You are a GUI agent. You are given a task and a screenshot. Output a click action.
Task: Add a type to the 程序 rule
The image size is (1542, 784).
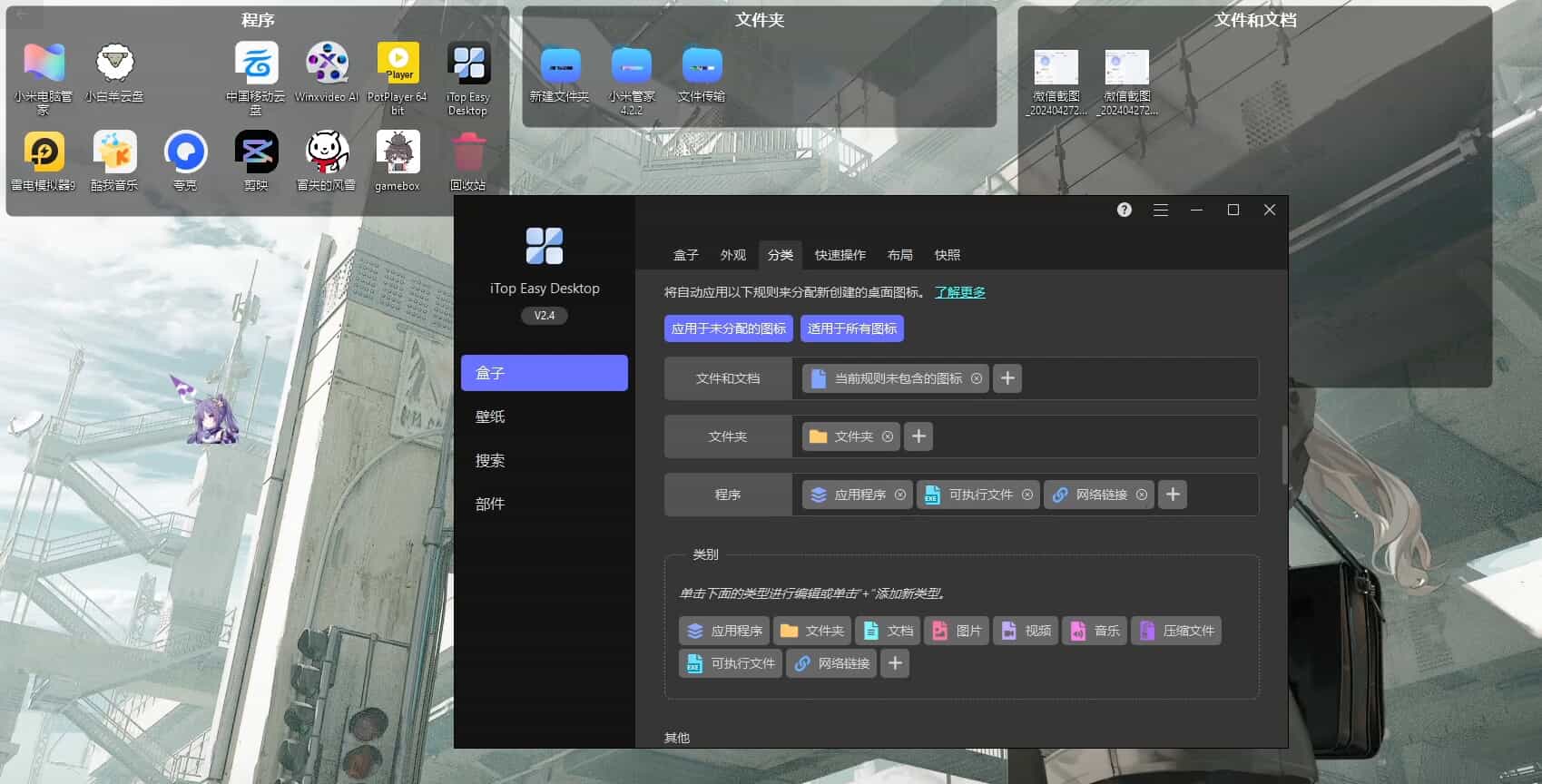click(1173, 495)
